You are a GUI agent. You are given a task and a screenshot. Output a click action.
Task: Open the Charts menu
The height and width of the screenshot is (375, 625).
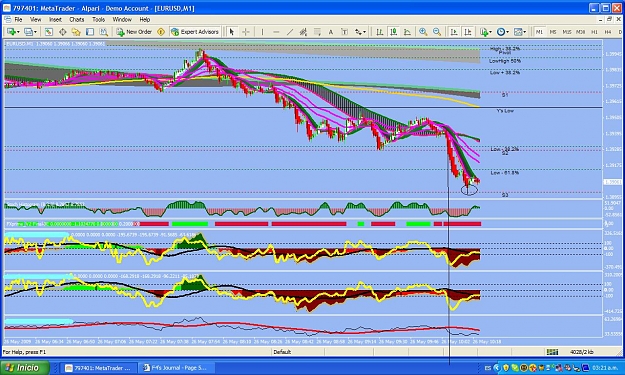tap(77, 19)
